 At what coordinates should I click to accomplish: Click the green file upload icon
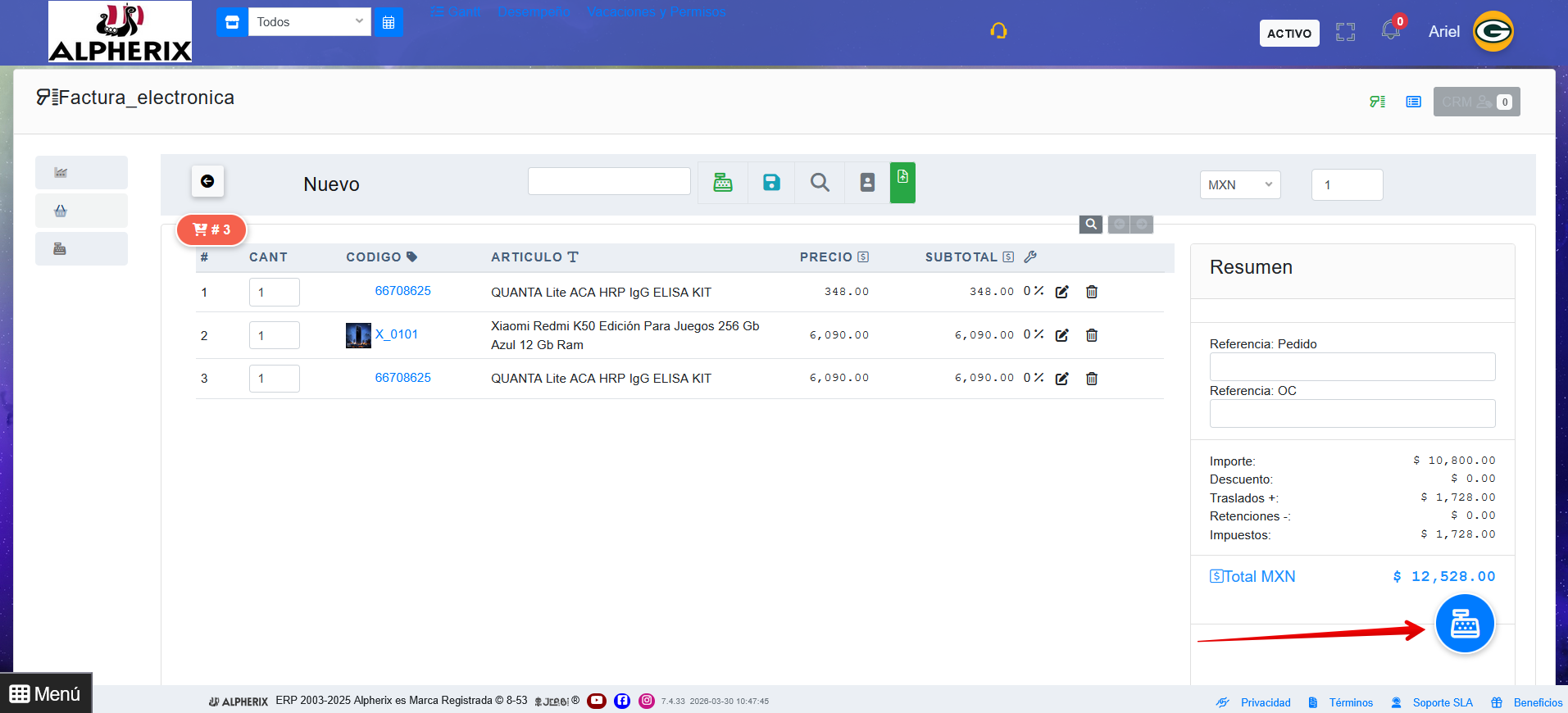pyautogui.click(x=902, y=182)
